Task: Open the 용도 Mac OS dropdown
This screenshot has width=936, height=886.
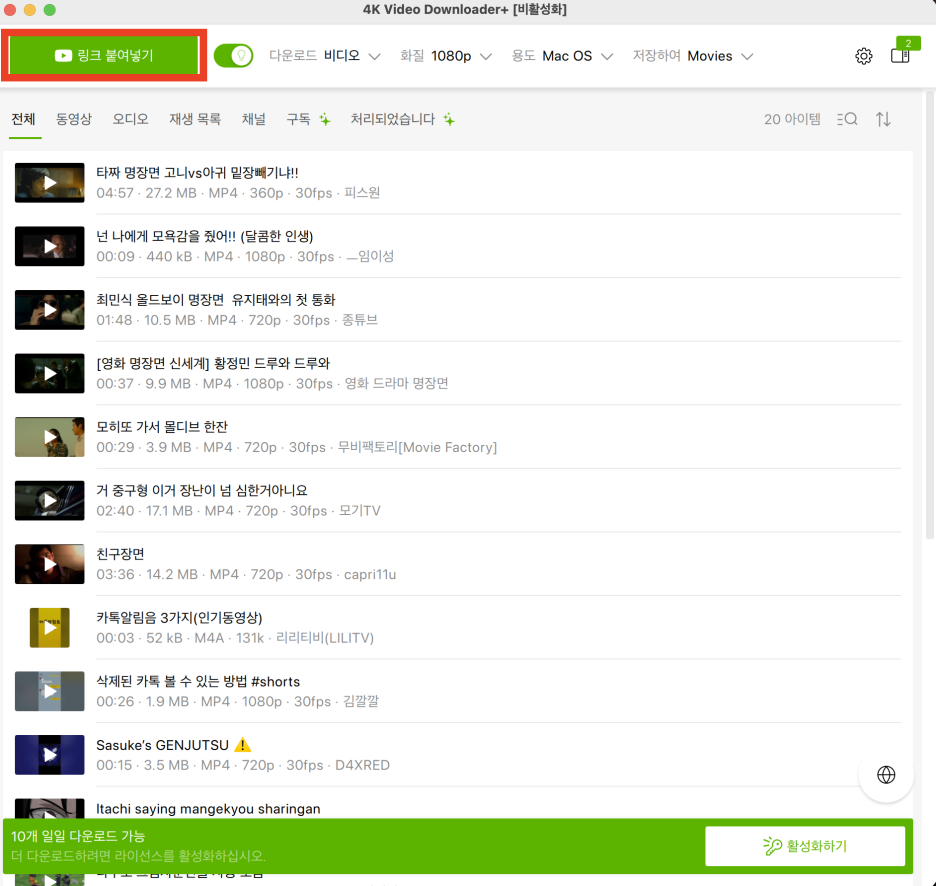Action: click(x=562, y=56)
